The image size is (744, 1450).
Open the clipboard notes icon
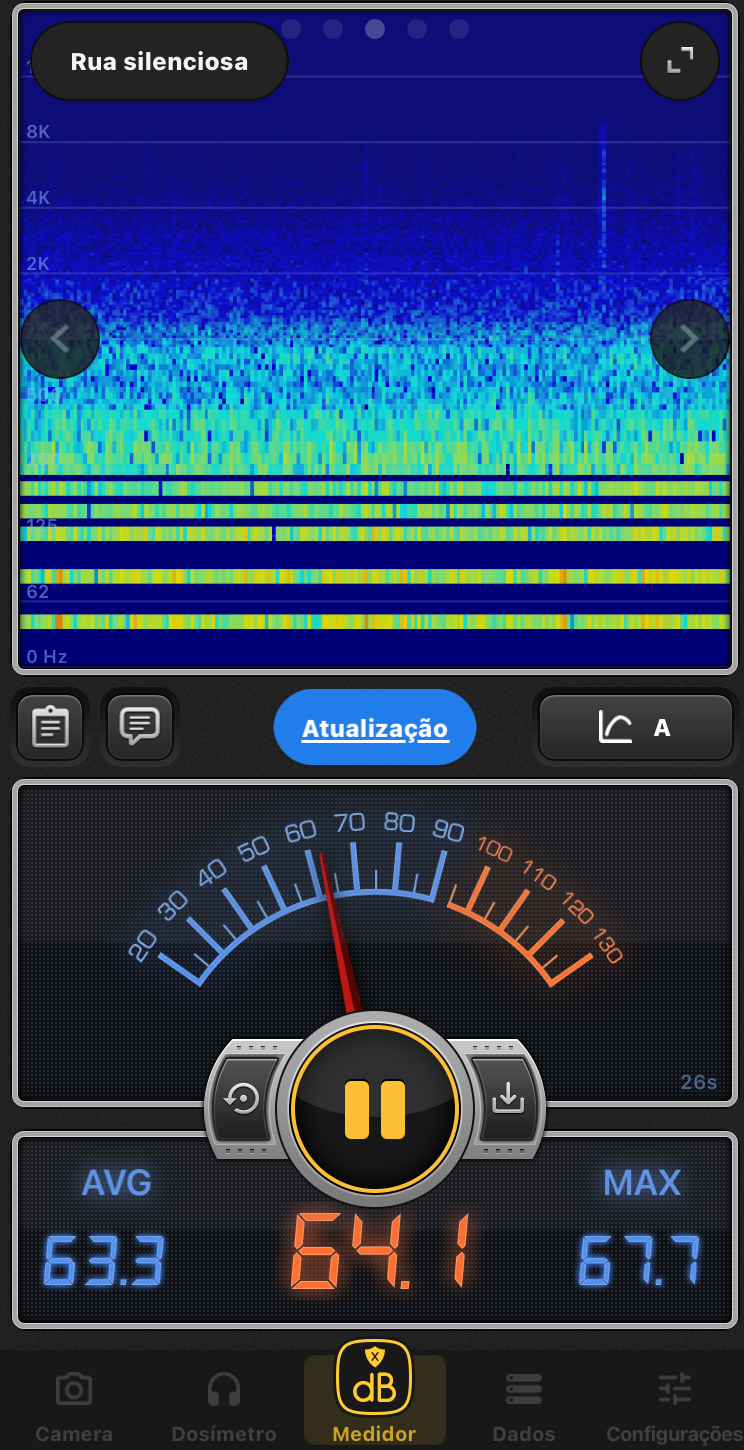click(x=50, y=726)
